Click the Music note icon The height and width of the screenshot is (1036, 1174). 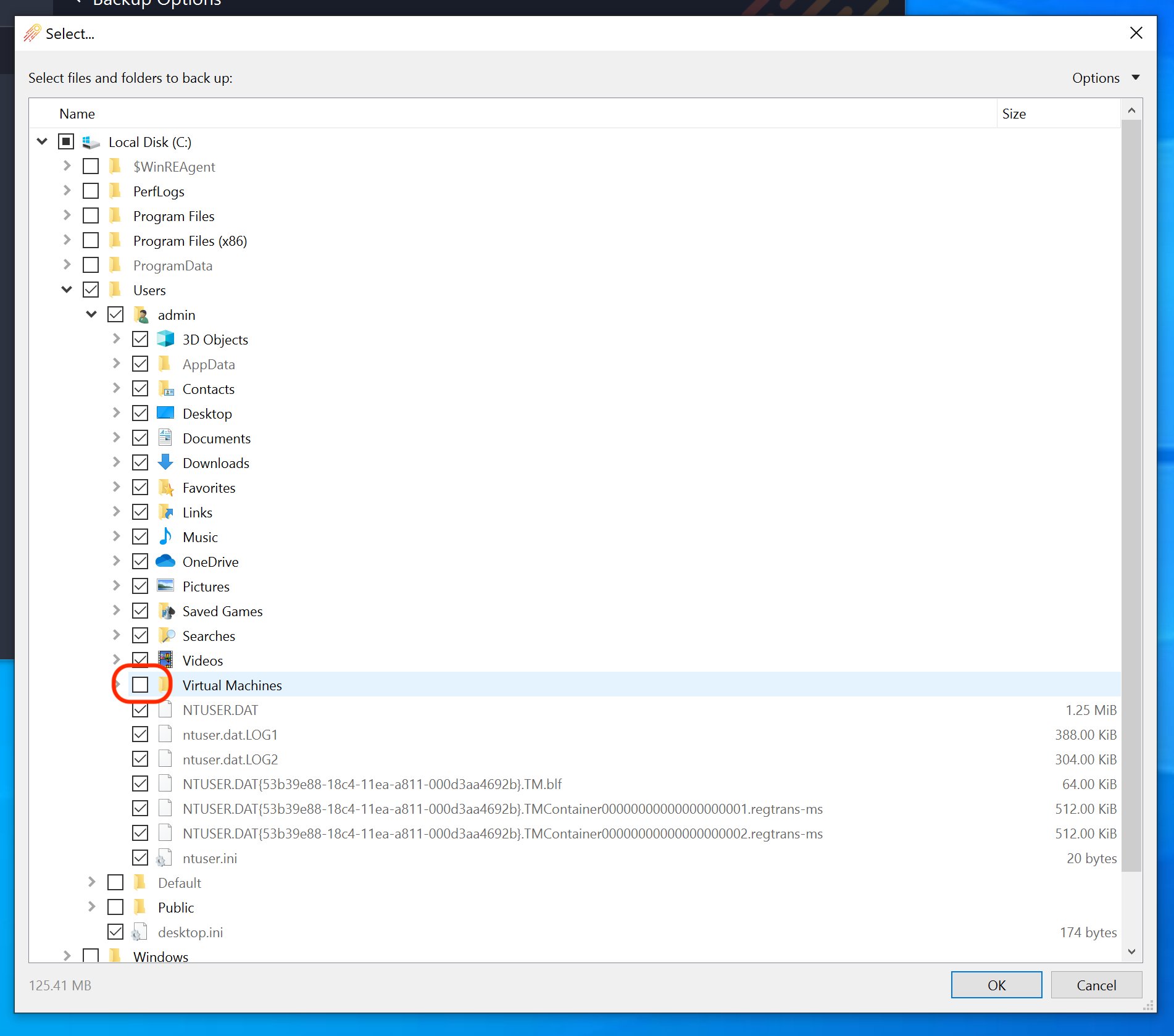click(x=165, y=537)
